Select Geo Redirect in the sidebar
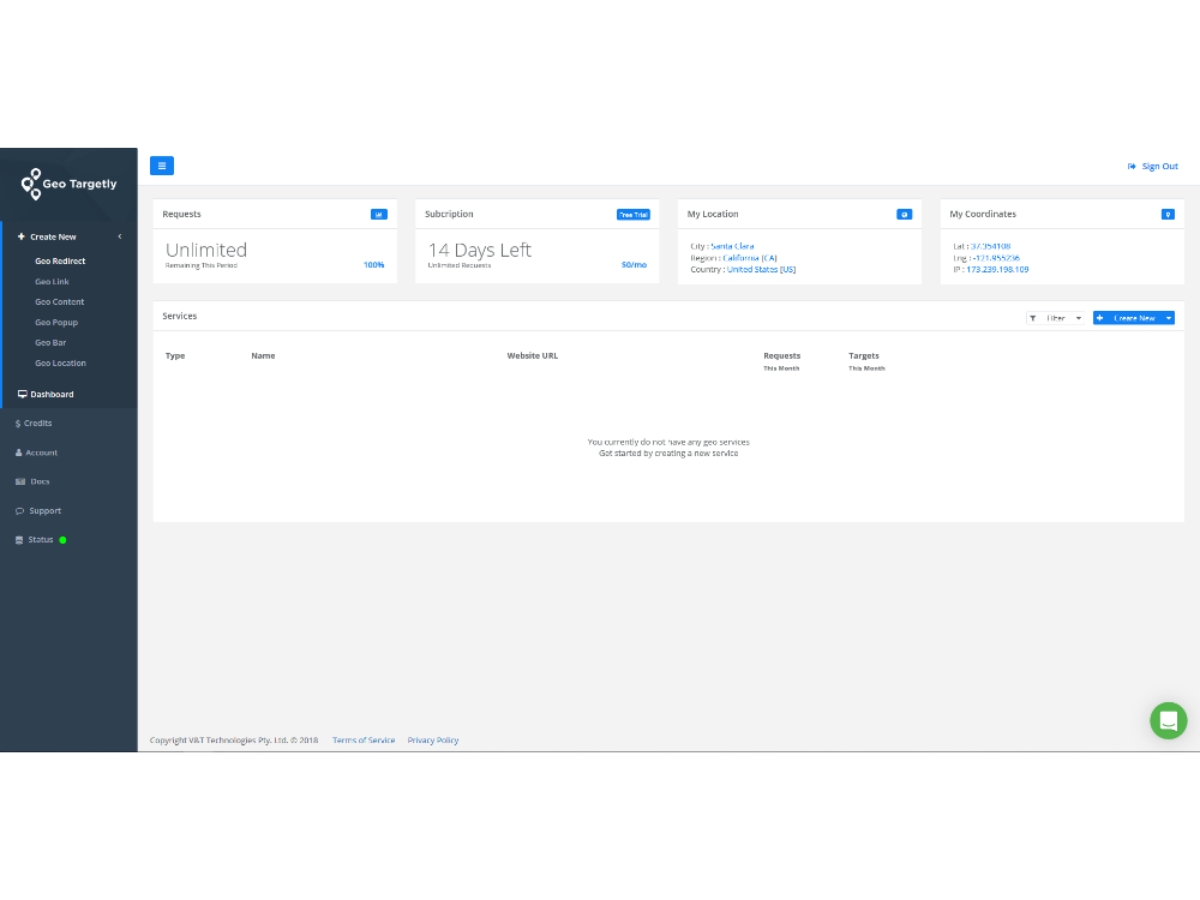 click(60, 261)
